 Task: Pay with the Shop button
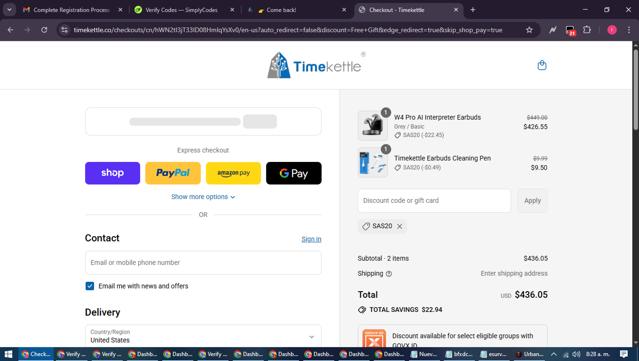pos(112,173)
